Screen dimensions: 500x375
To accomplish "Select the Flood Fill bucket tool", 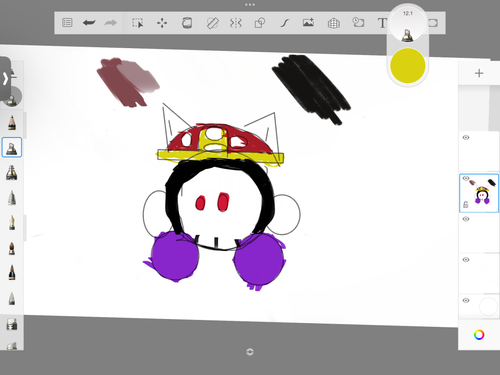I will point(187,23).
